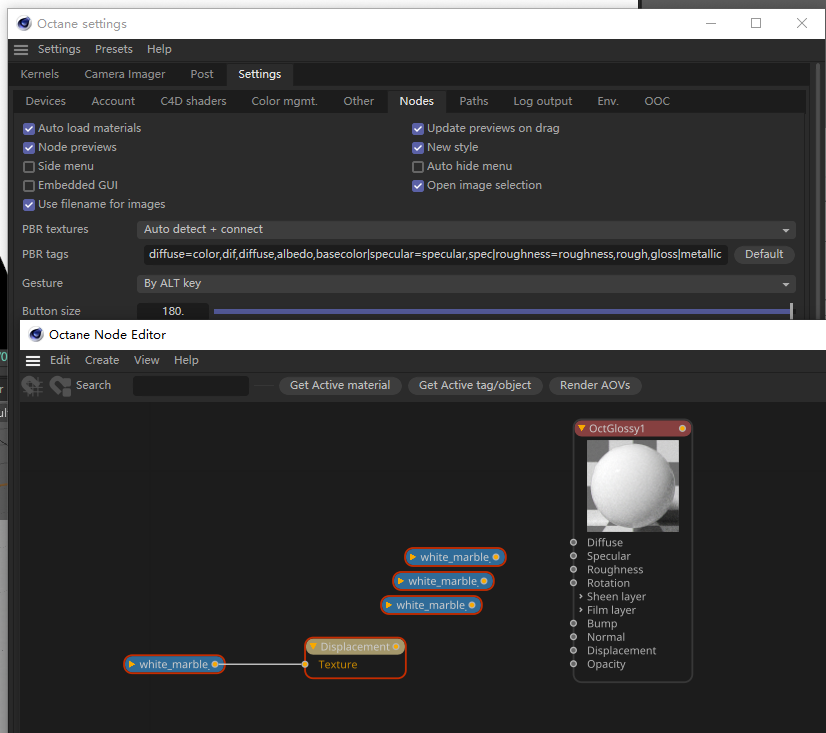Open hamburger menu in Octane settings

click(x=21, y=50)
